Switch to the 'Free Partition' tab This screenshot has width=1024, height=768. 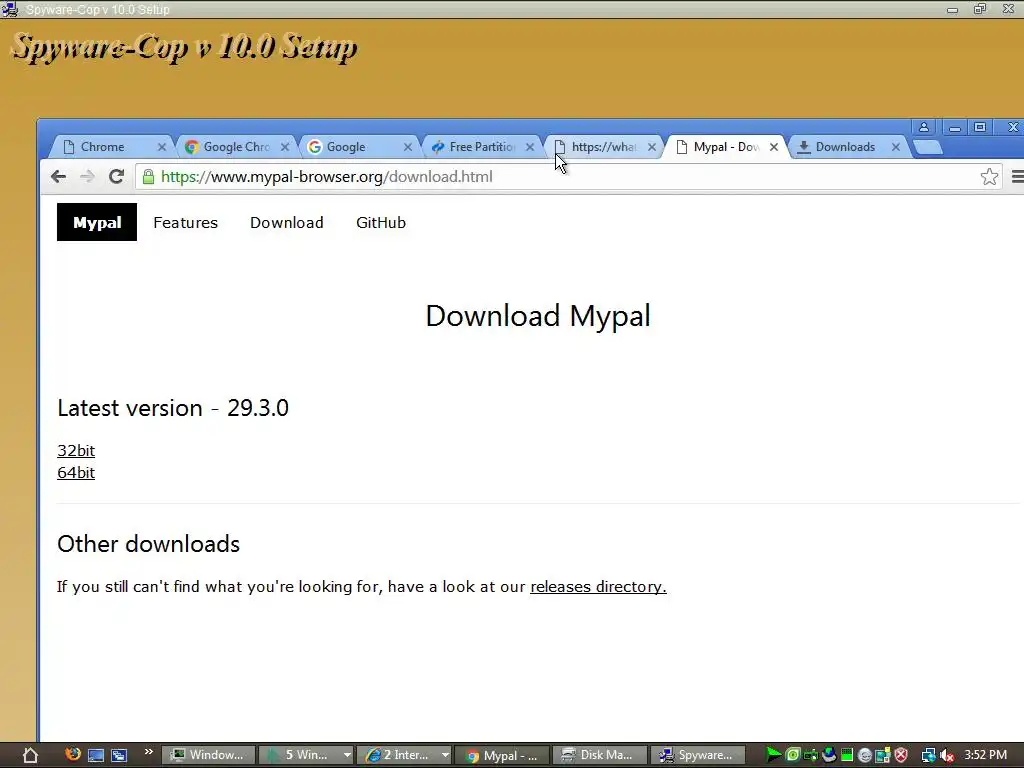(x=482, y=147)
